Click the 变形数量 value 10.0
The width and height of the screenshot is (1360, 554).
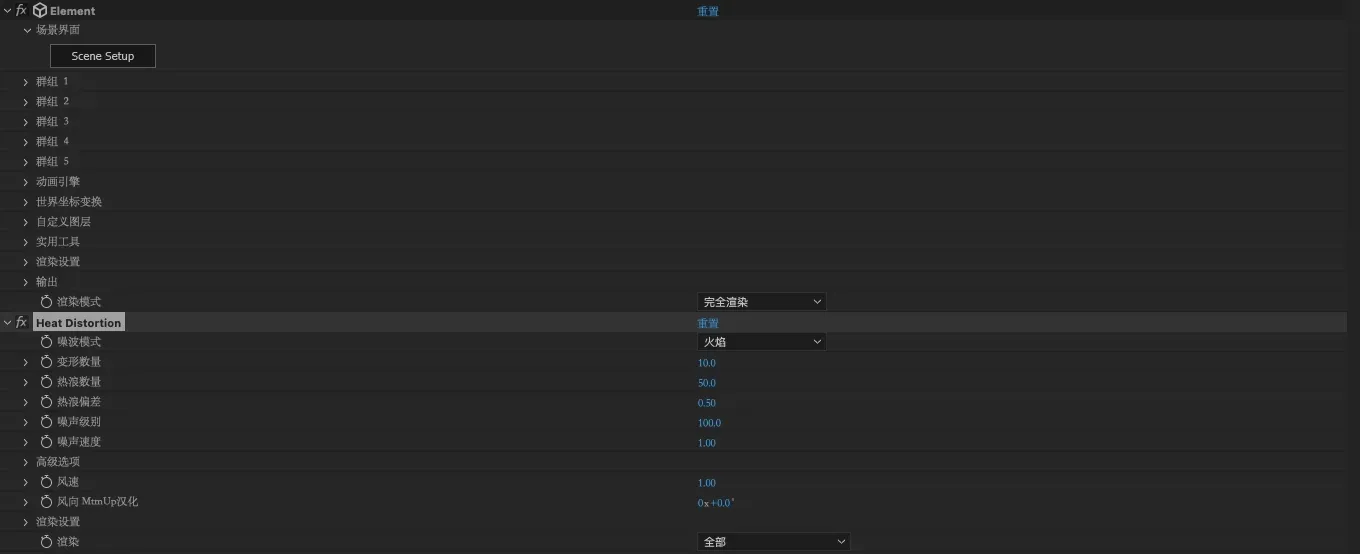click(707, 363)
